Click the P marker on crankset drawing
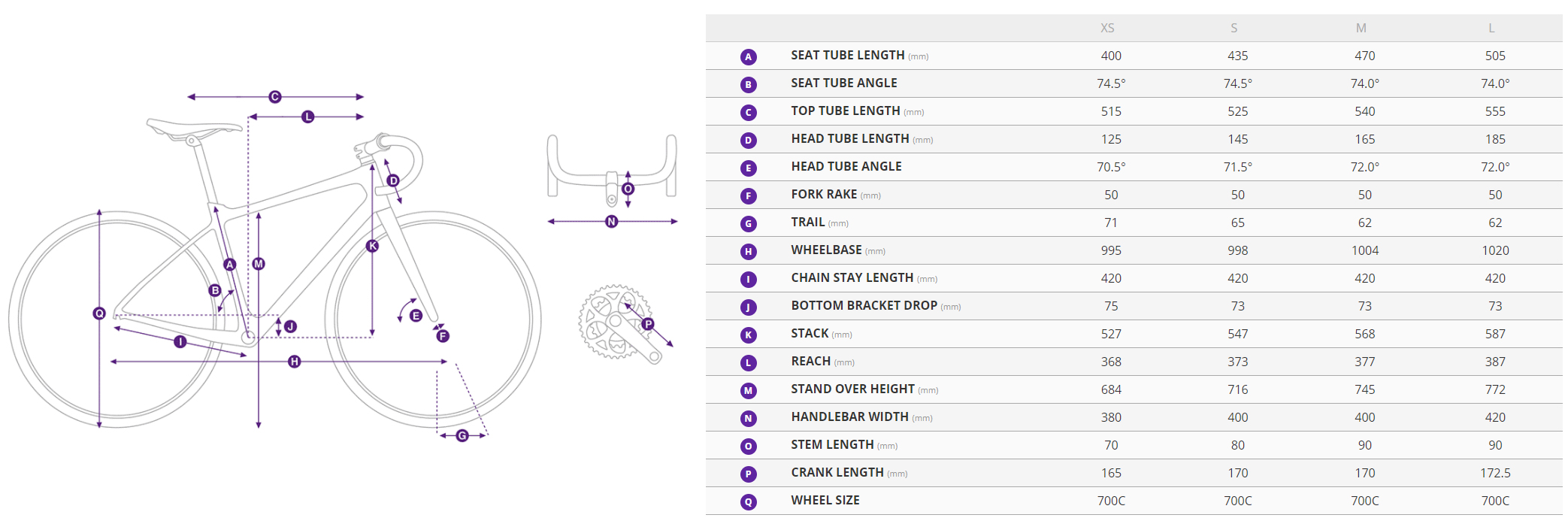Viewport: 1568px width, 530px height. (x=648, y=324)
